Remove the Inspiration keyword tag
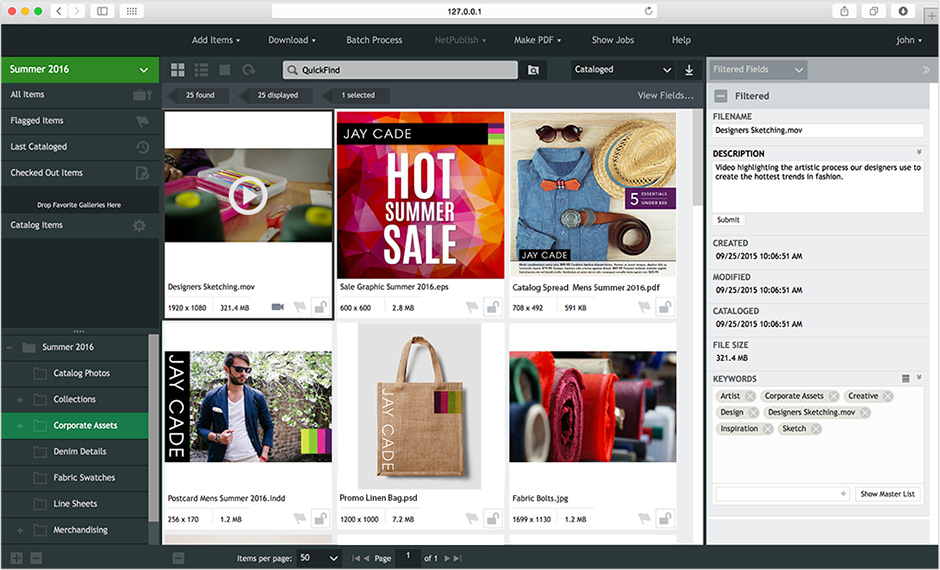 tap(767, 429)
